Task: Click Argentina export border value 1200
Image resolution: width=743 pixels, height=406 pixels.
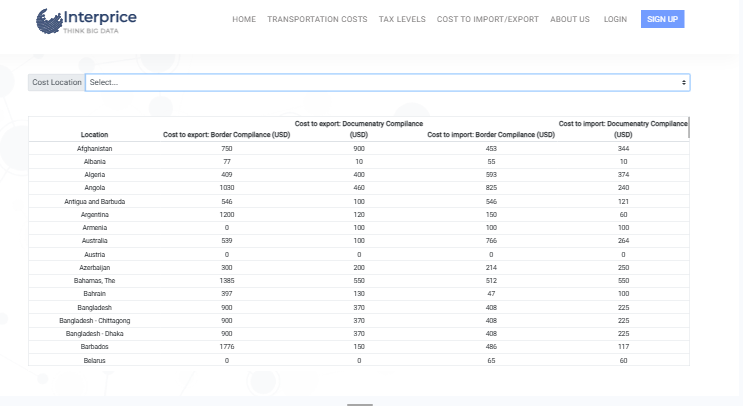Action: pos(227,215)
